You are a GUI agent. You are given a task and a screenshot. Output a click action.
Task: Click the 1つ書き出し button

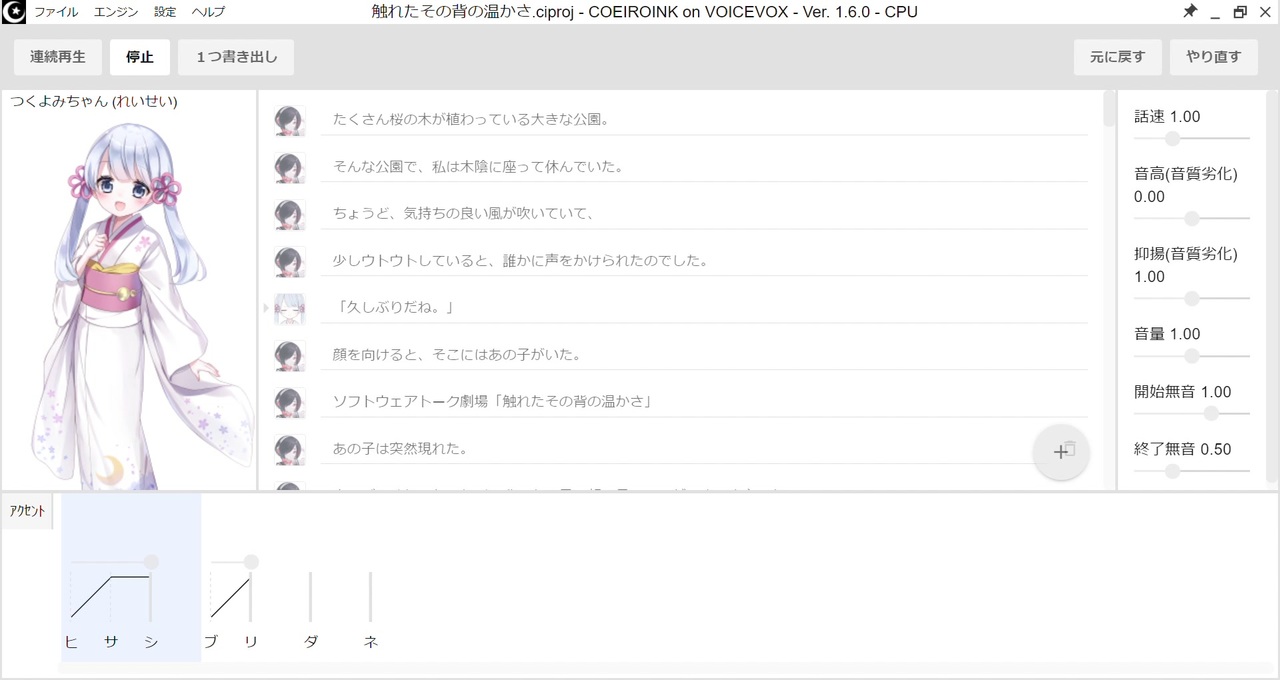tap(236, 57)
